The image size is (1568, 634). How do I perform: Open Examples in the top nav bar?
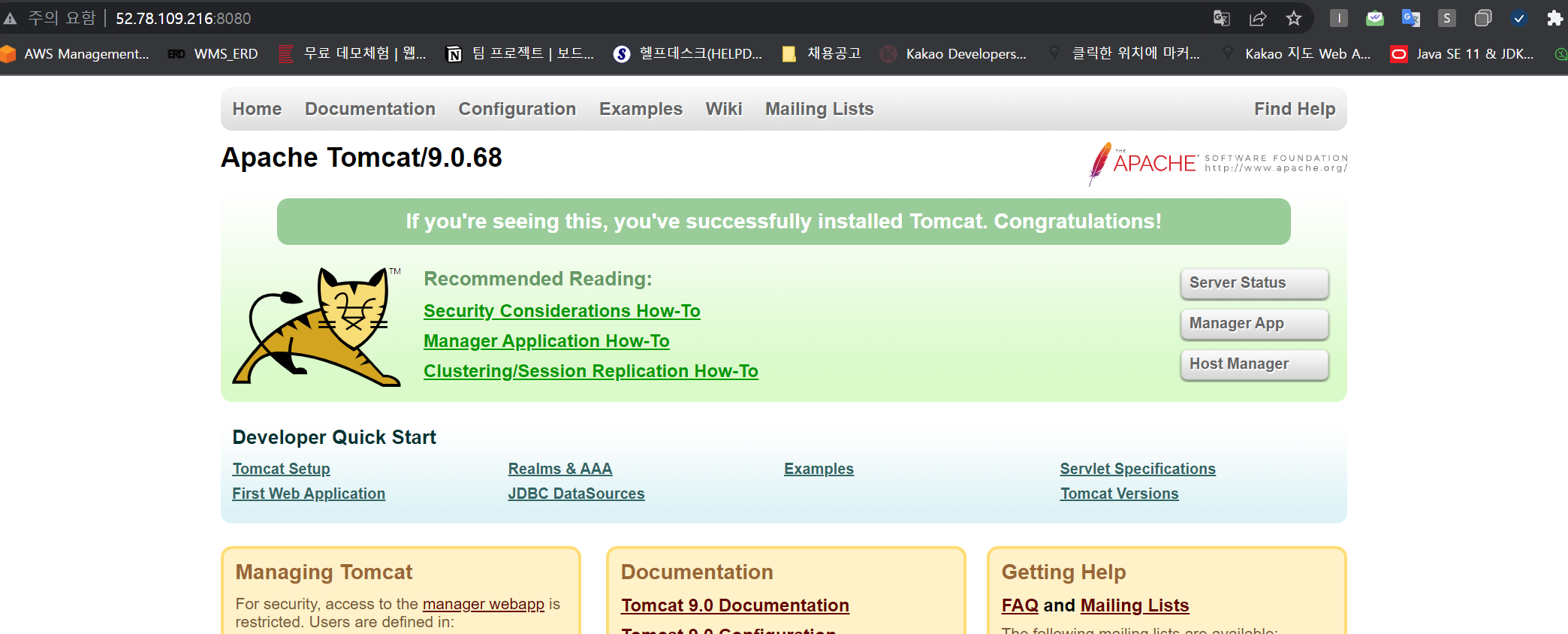[x=641, y=109]
